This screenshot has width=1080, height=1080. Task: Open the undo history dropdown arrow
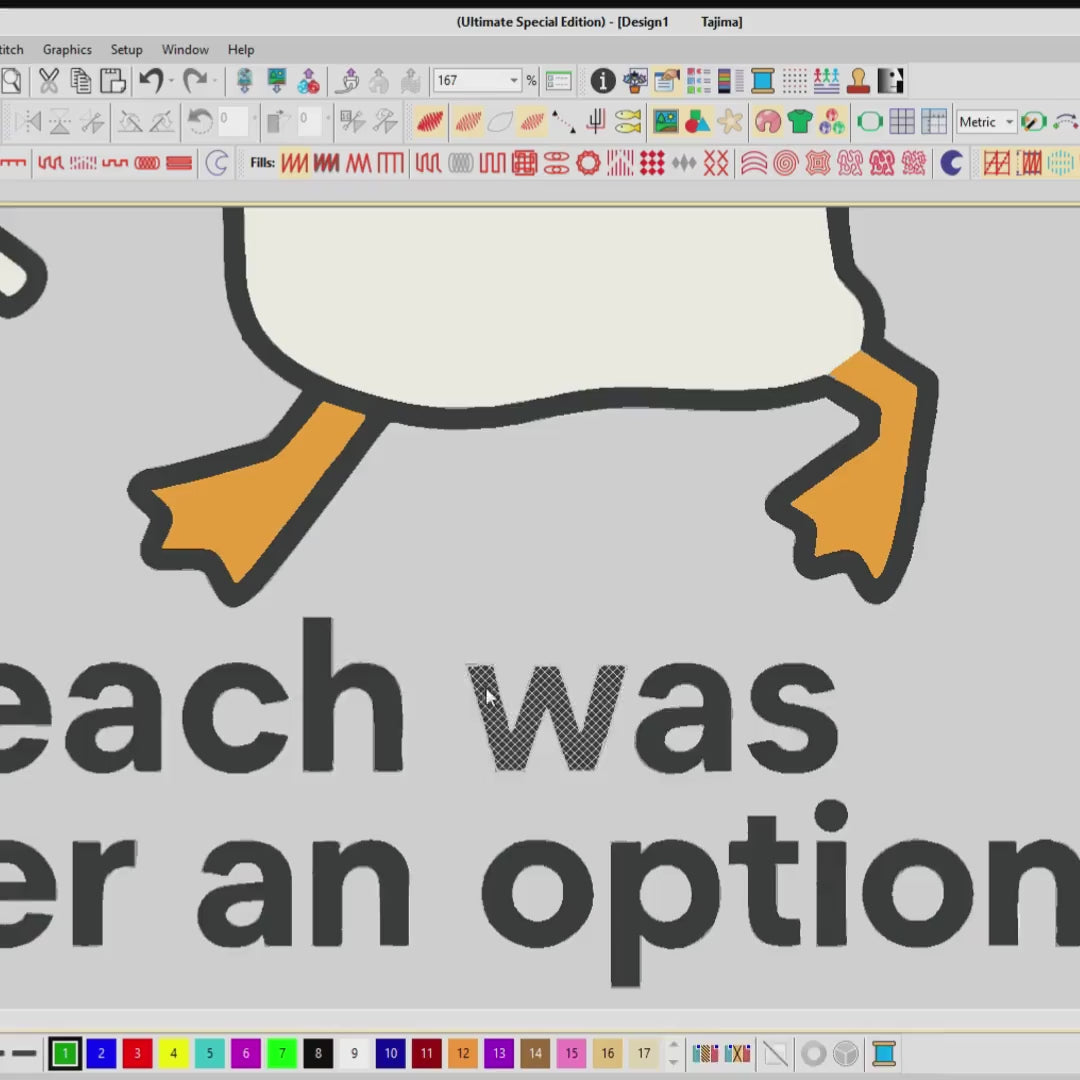point(171,81)
